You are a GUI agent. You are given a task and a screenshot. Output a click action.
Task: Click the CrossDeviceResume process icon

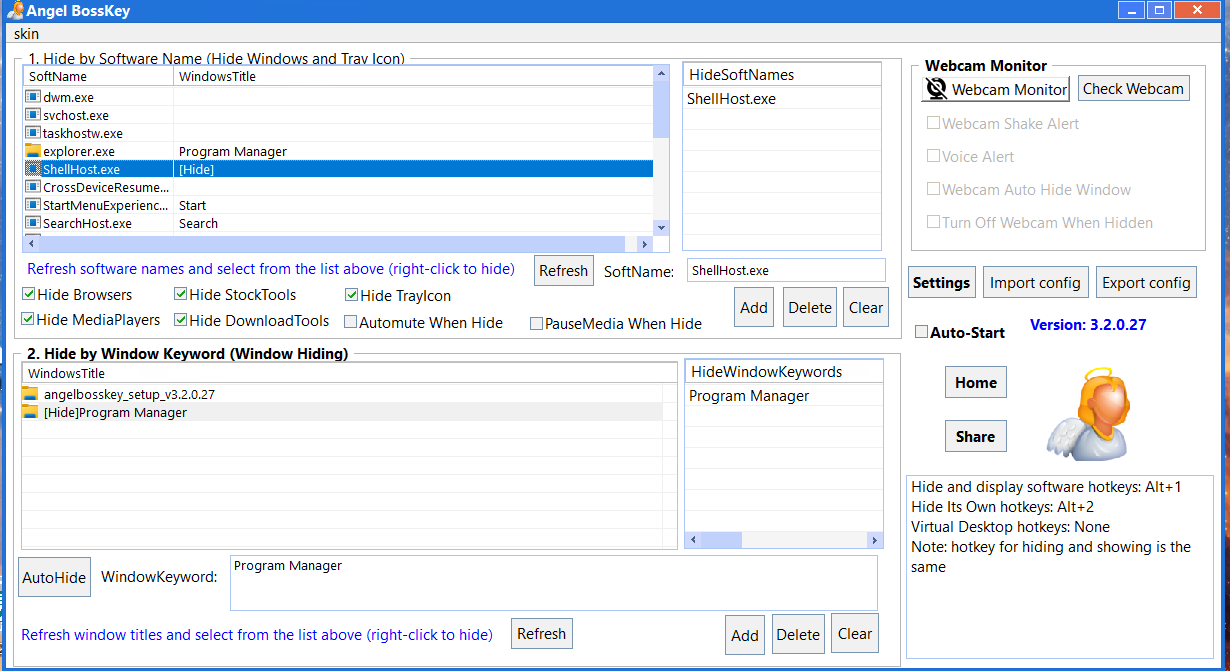point(32,187)
